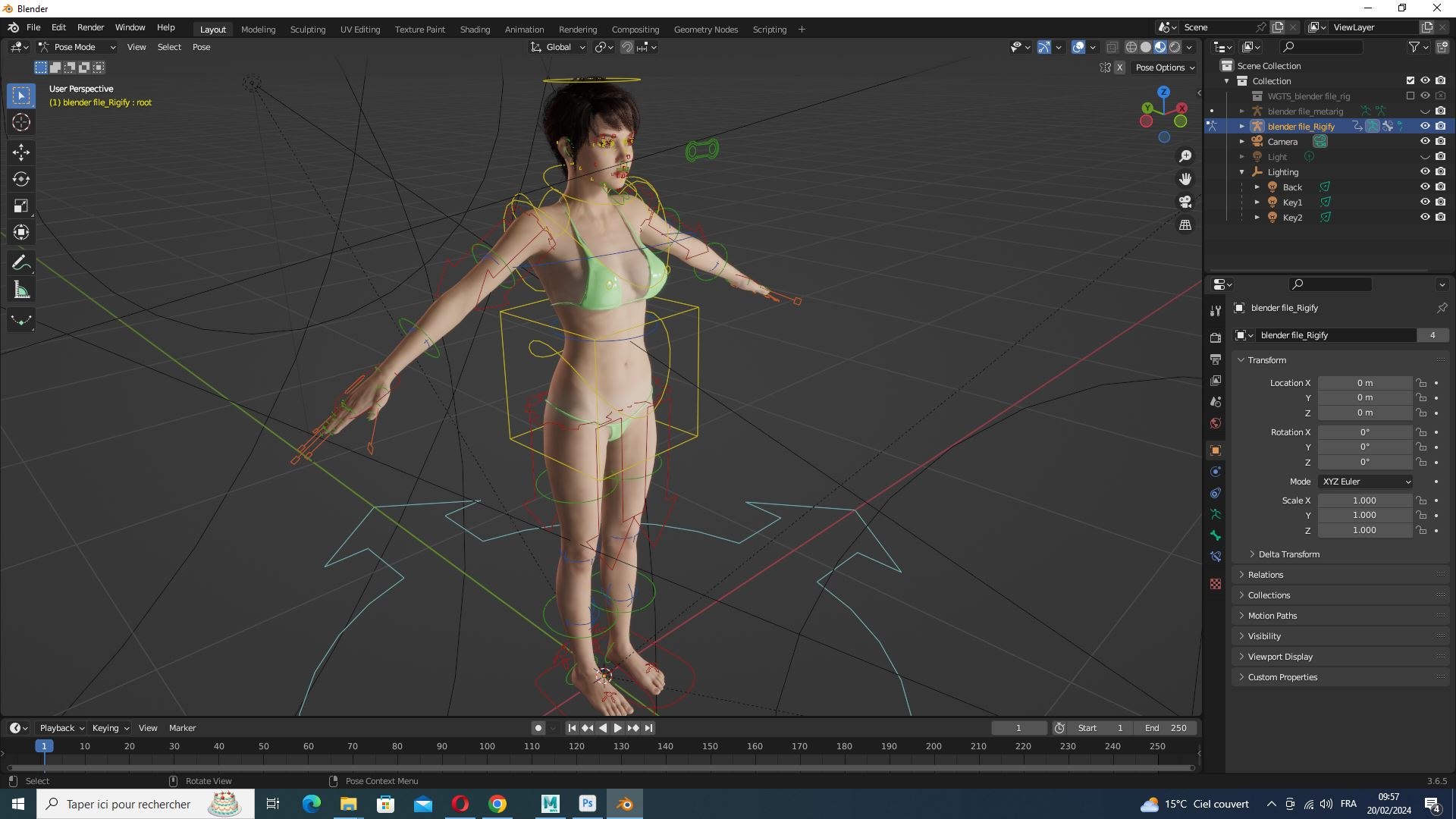Select the Scale tool
This screenshot has height=819, width=1456.
(x=21, y=206)
